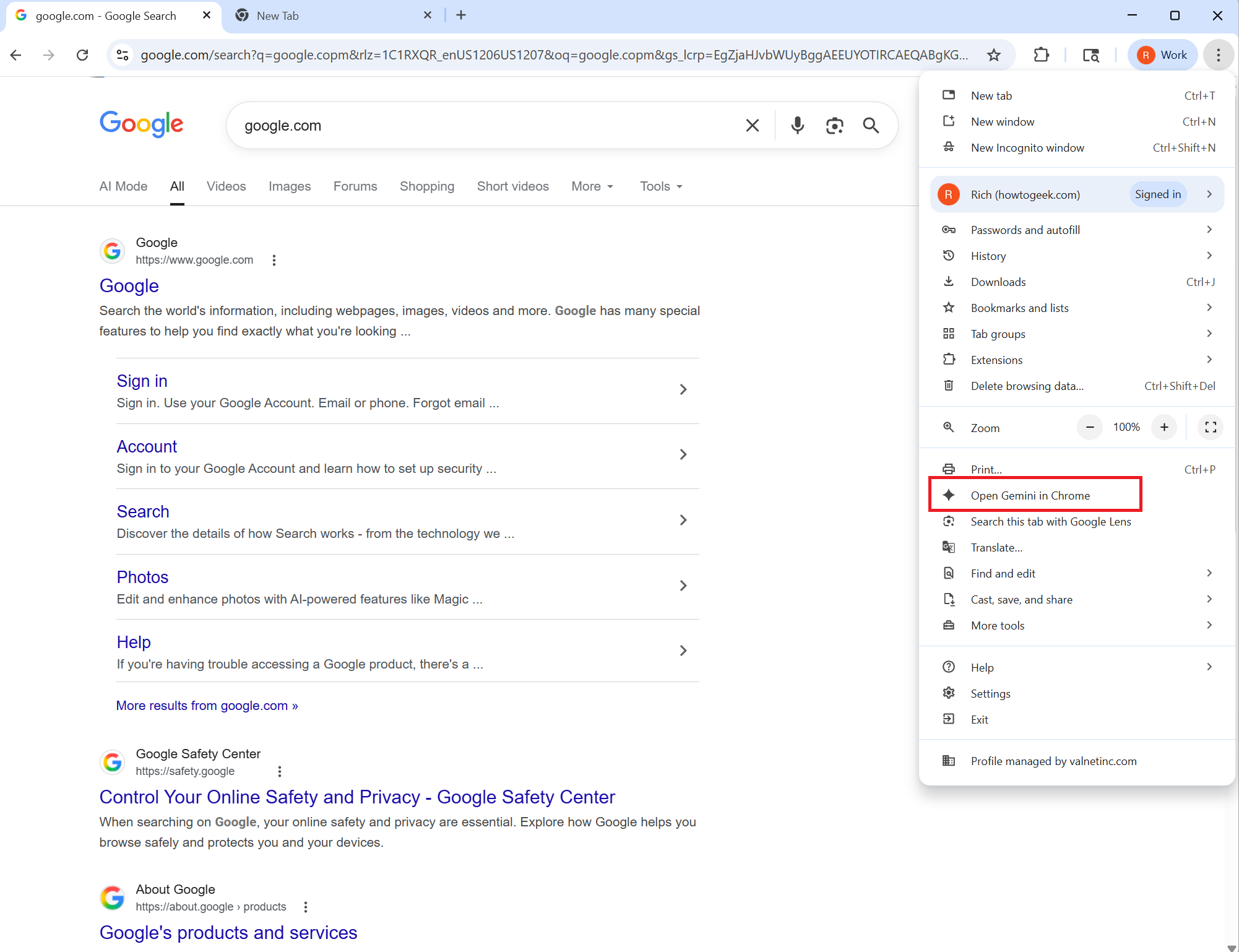Expand the Tools dropdown

[x=661, y=186]
